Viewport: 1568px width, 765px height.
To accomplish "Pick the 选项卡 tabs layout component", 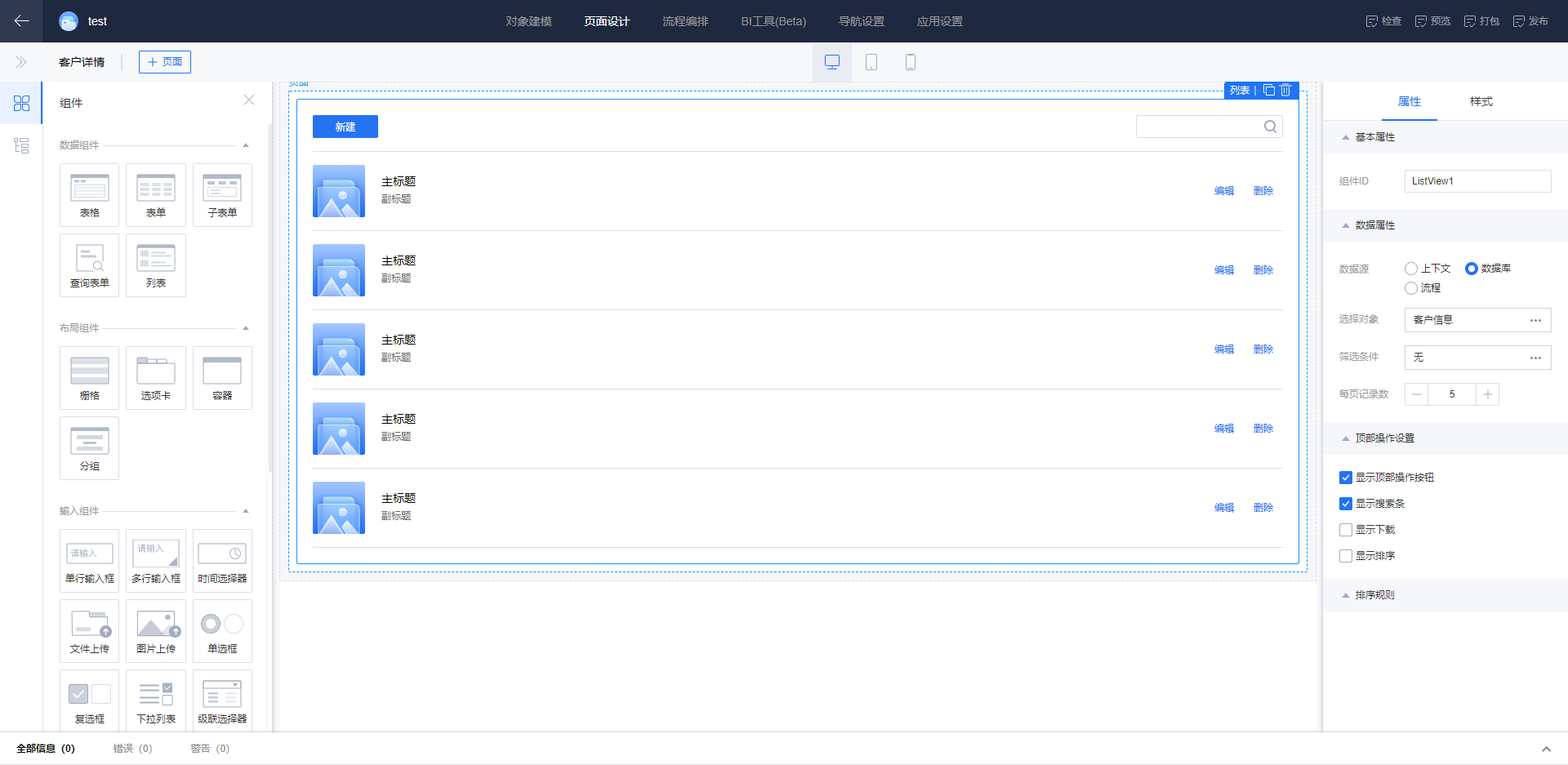I will pyautogui.click(x=155, y=377).
